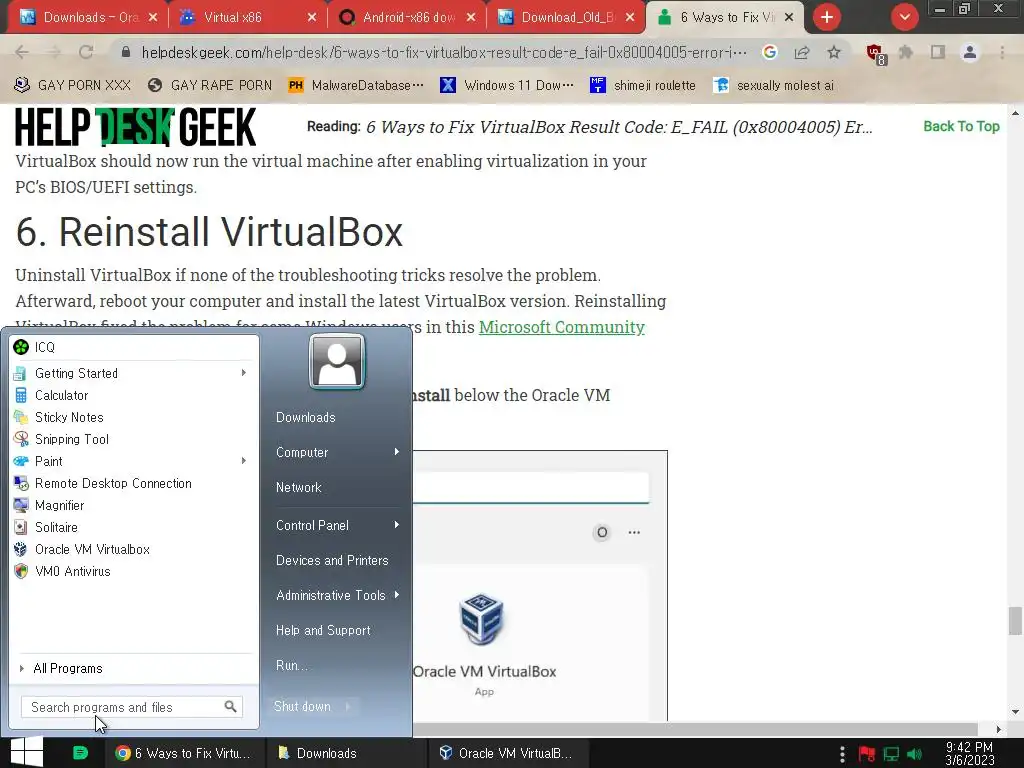Click the horizontal scrollbar right arrow
Viewport: 1024px width, 768px height.
pyautogui.click(x=997, y=729)
